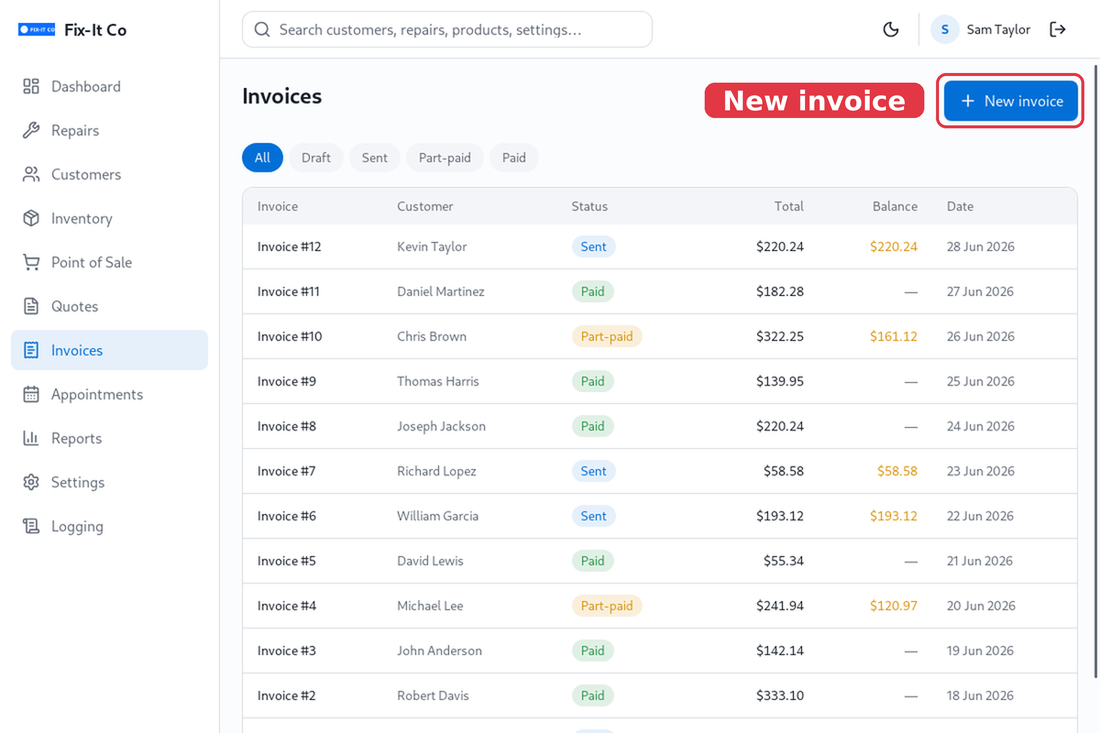Click total $333.10
The width and height of the screenshot is (1100, 733).
pos(779,696)
